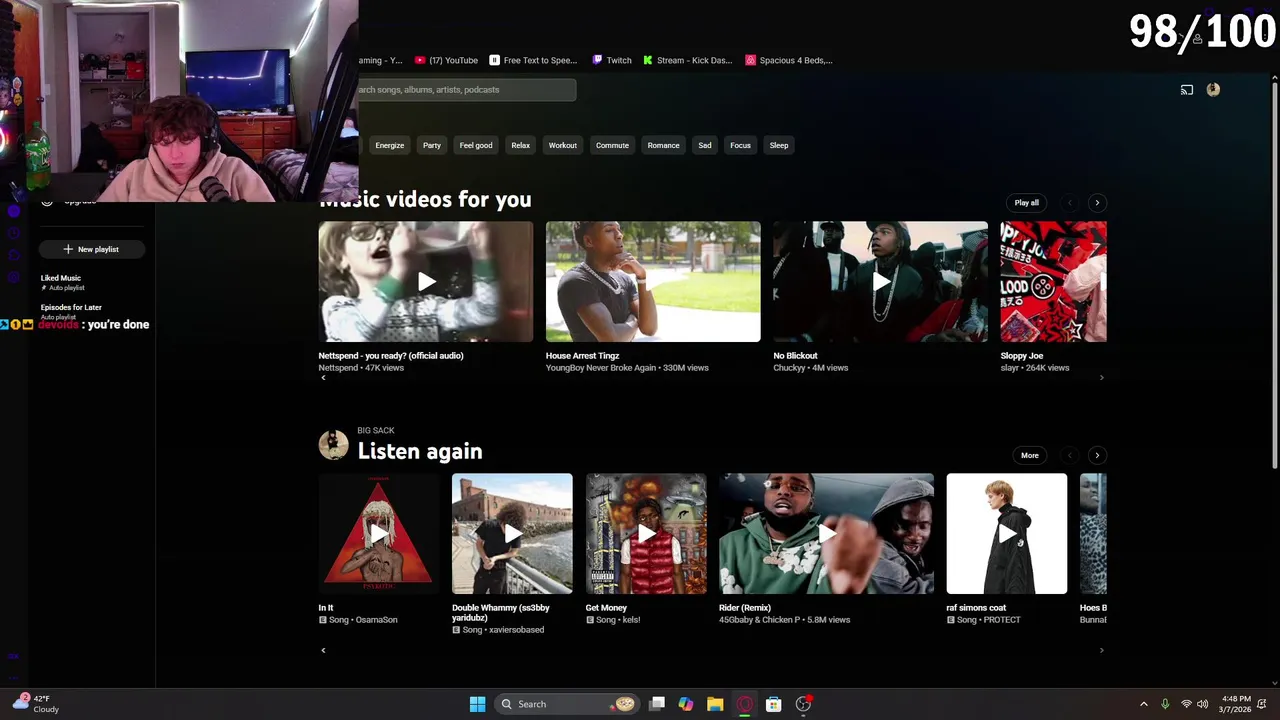This screenshot has width=1280, height=720.
Task: Click the microphone tray icon
Action: (x=1165, y=704)
